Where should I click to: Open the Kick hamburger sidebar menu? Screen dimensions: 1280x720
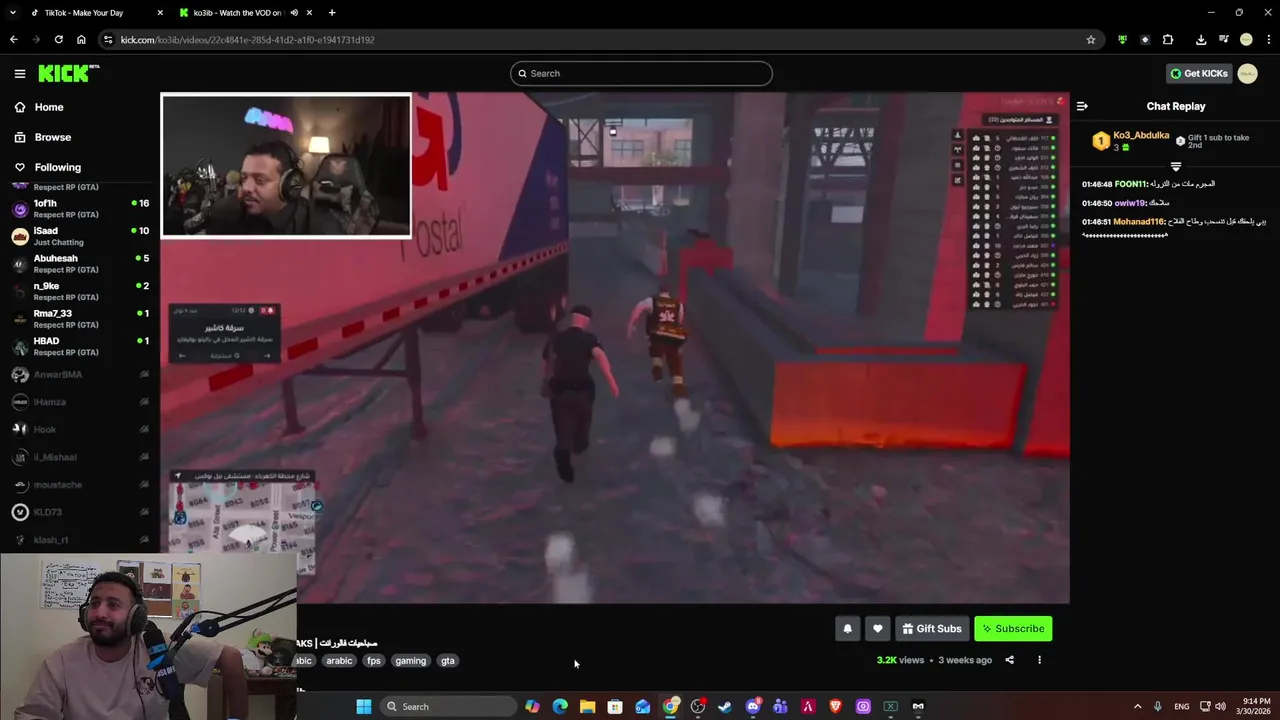tap(19, 73)
